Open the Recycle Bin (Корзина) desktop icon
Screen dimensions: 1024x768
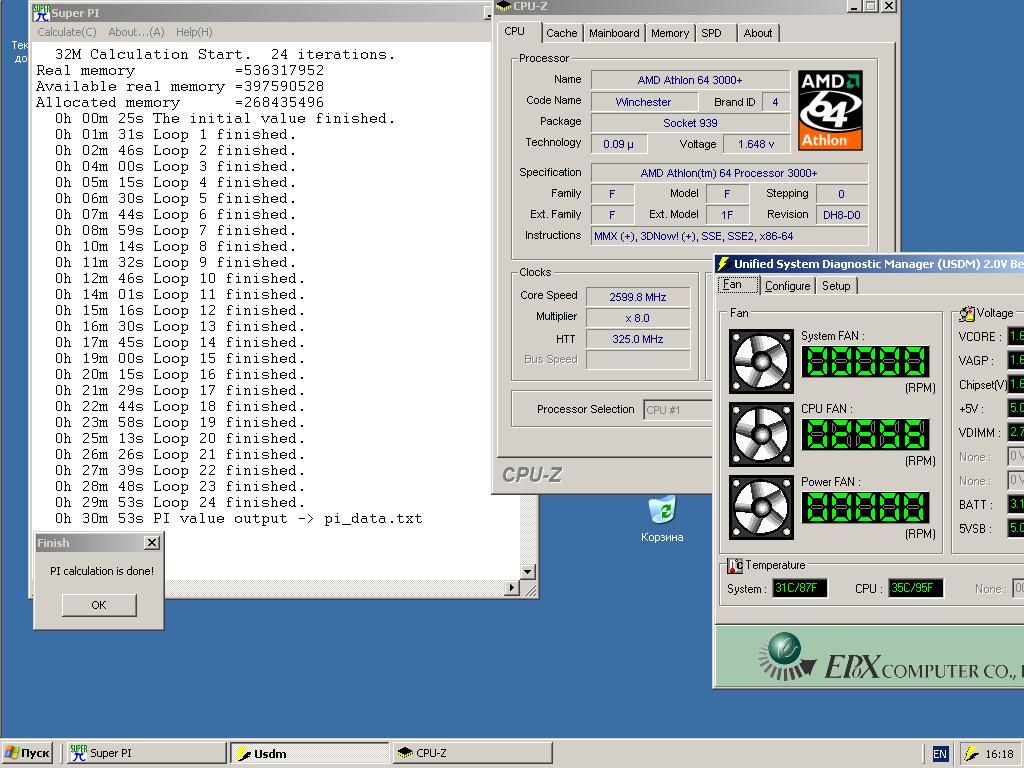662,519
